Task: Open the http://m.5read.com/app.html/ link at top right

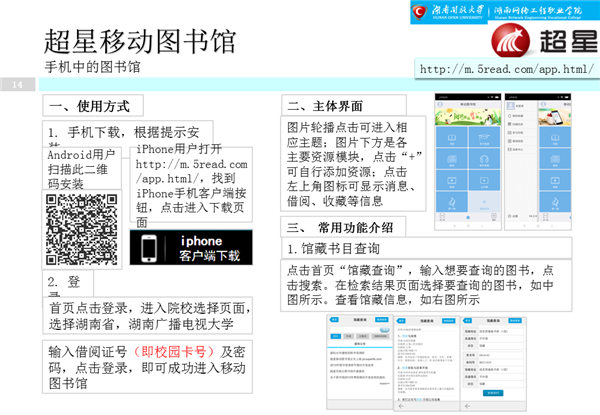Action: (507, 69)
